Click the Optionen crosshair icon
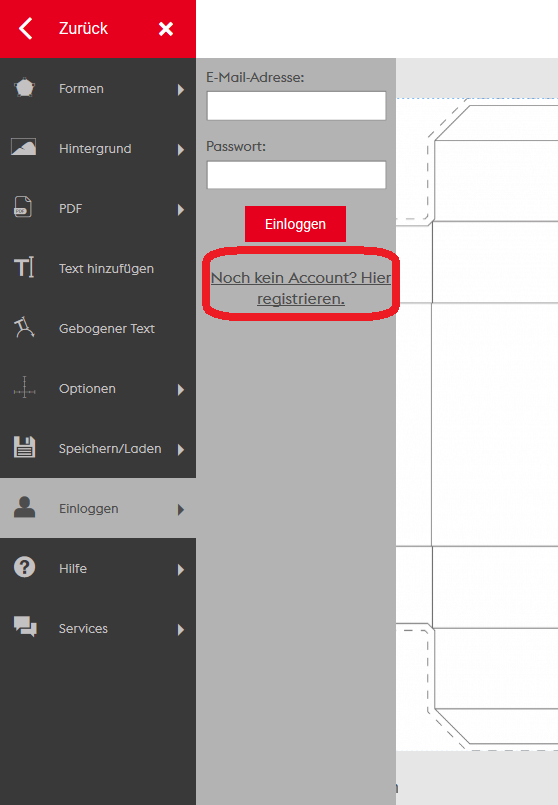 point(24,388)
